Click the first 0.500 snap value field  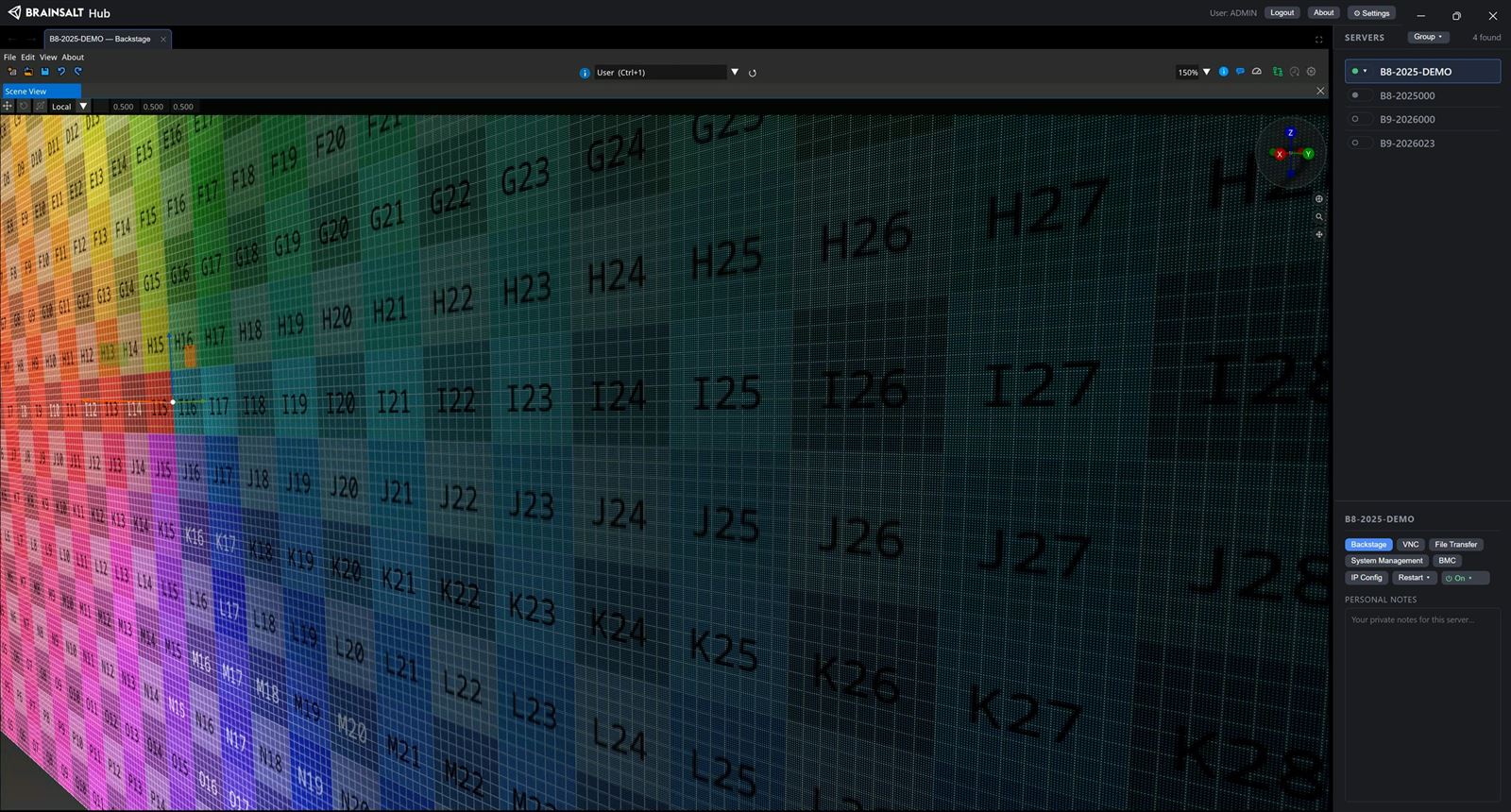click(123, 107)
